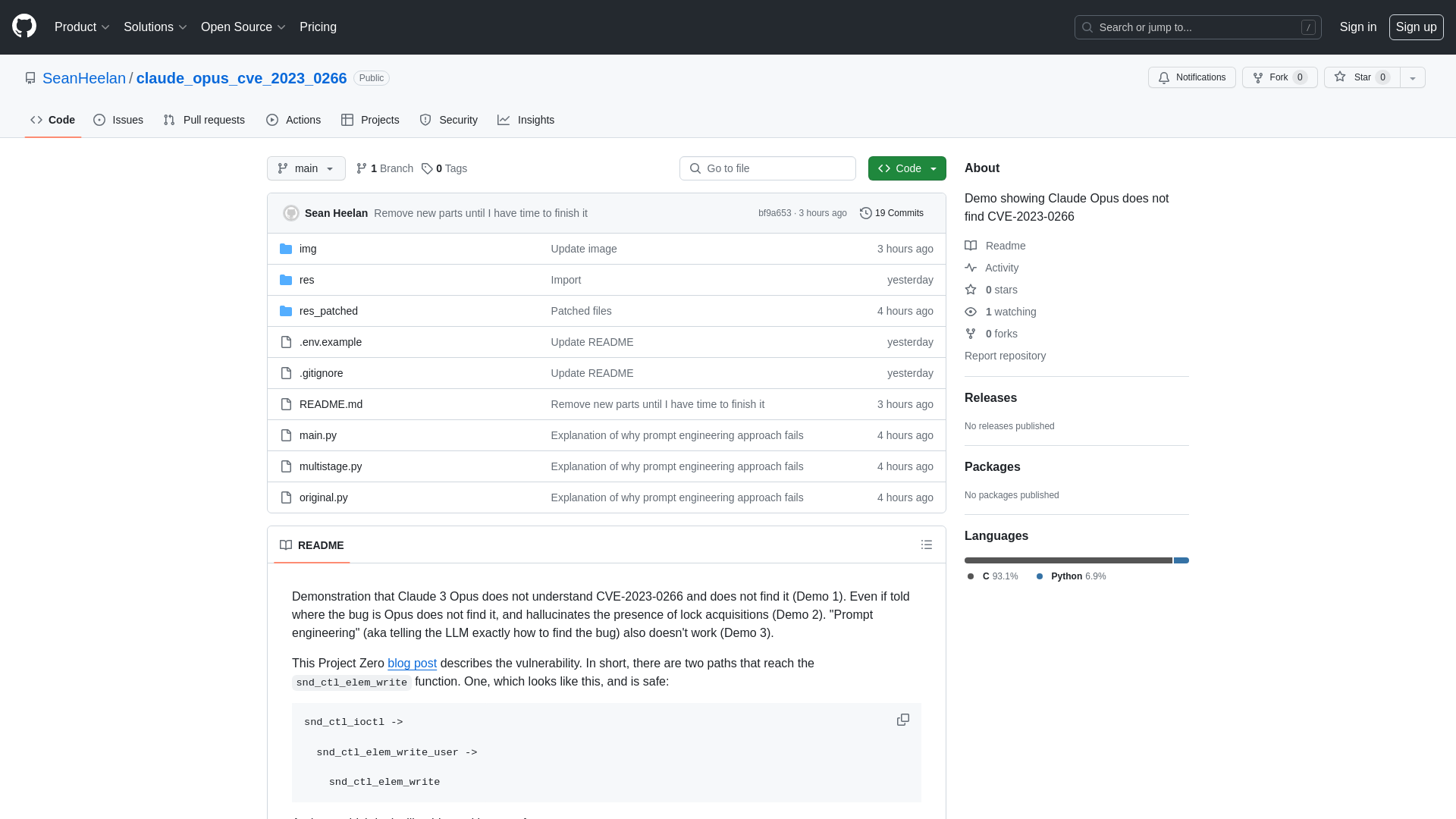Open the .env.example file

(x=331, y=342)
